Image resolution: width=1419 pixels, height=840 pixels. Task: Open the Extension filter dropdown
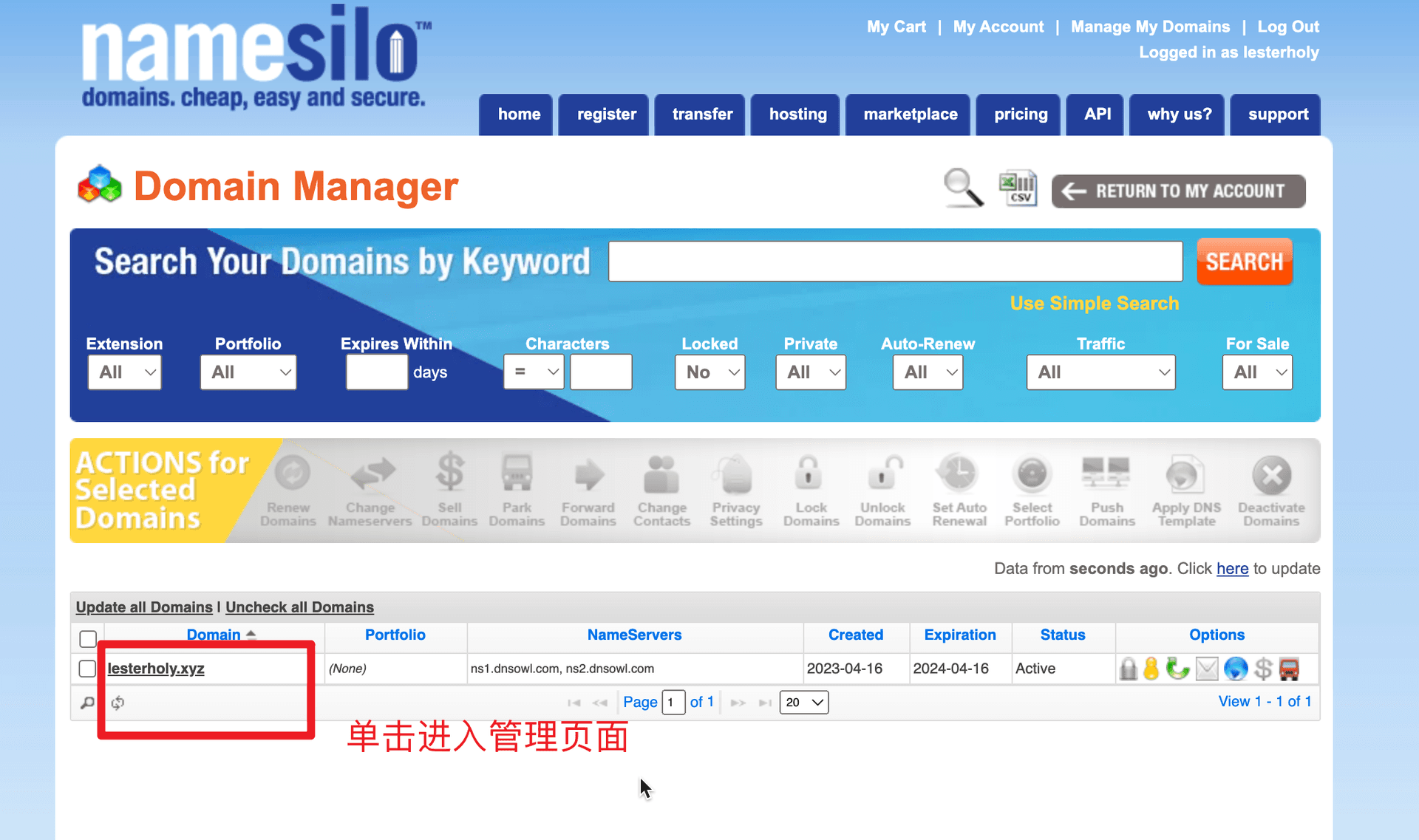coord(124,372)
